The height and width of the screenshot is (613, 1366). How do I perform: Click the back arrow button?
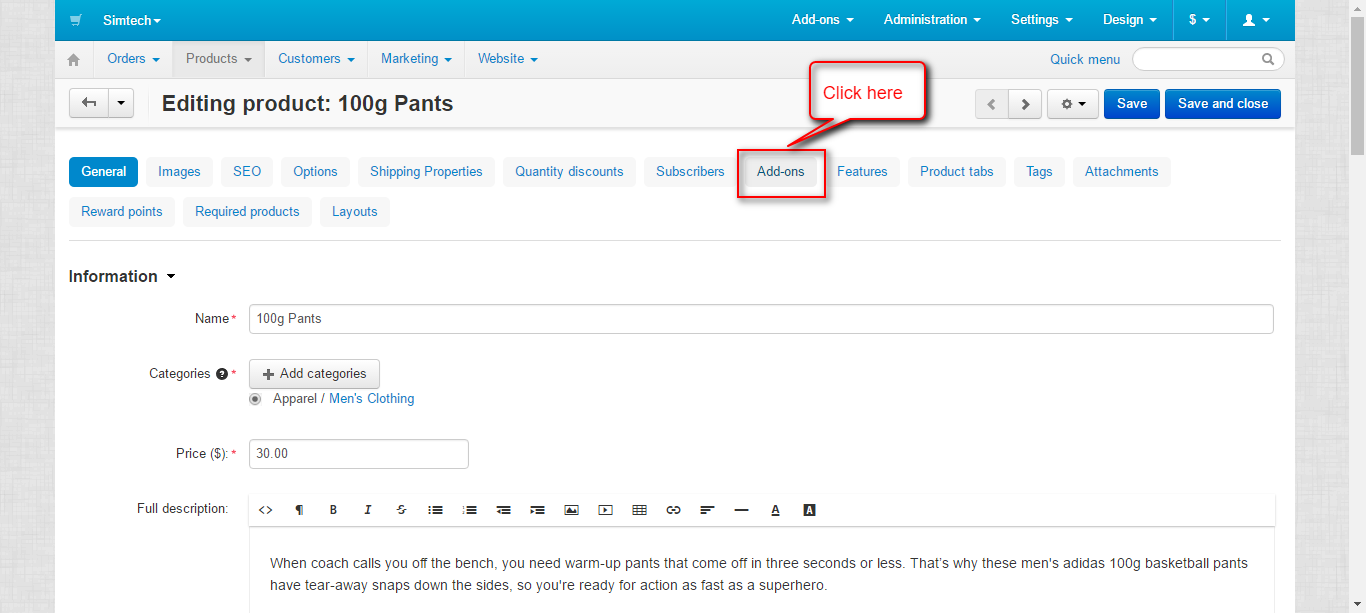point(88,103)
